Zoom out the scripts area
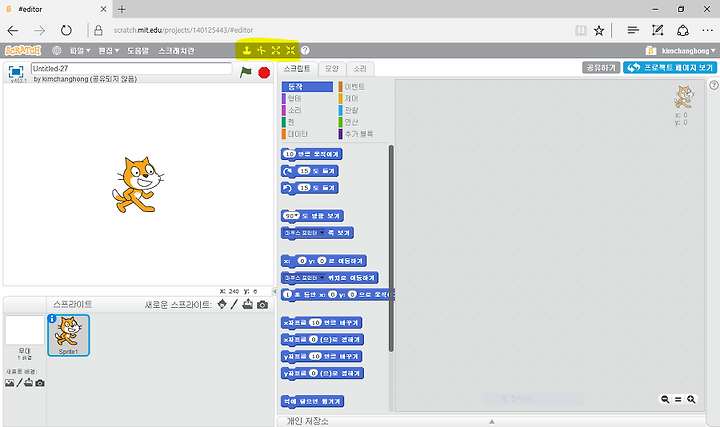 [x=664, y=399]
